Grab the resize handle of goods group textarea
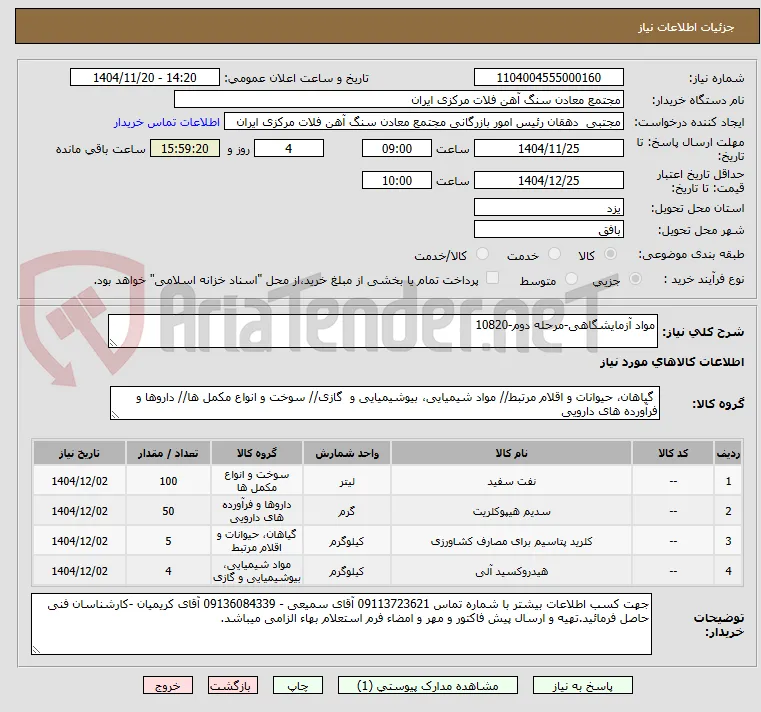This screenshot has width=761, height=712. 115,415
